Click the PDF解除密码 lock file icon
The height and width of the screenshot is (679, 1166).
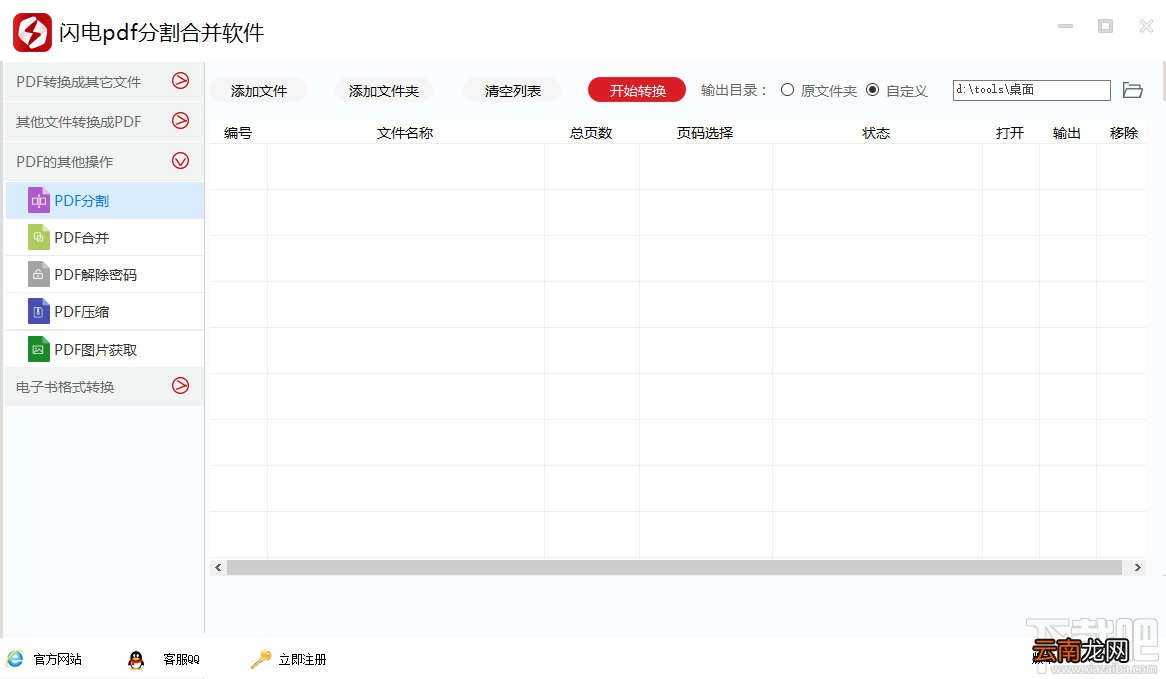[x=39, y=274]
